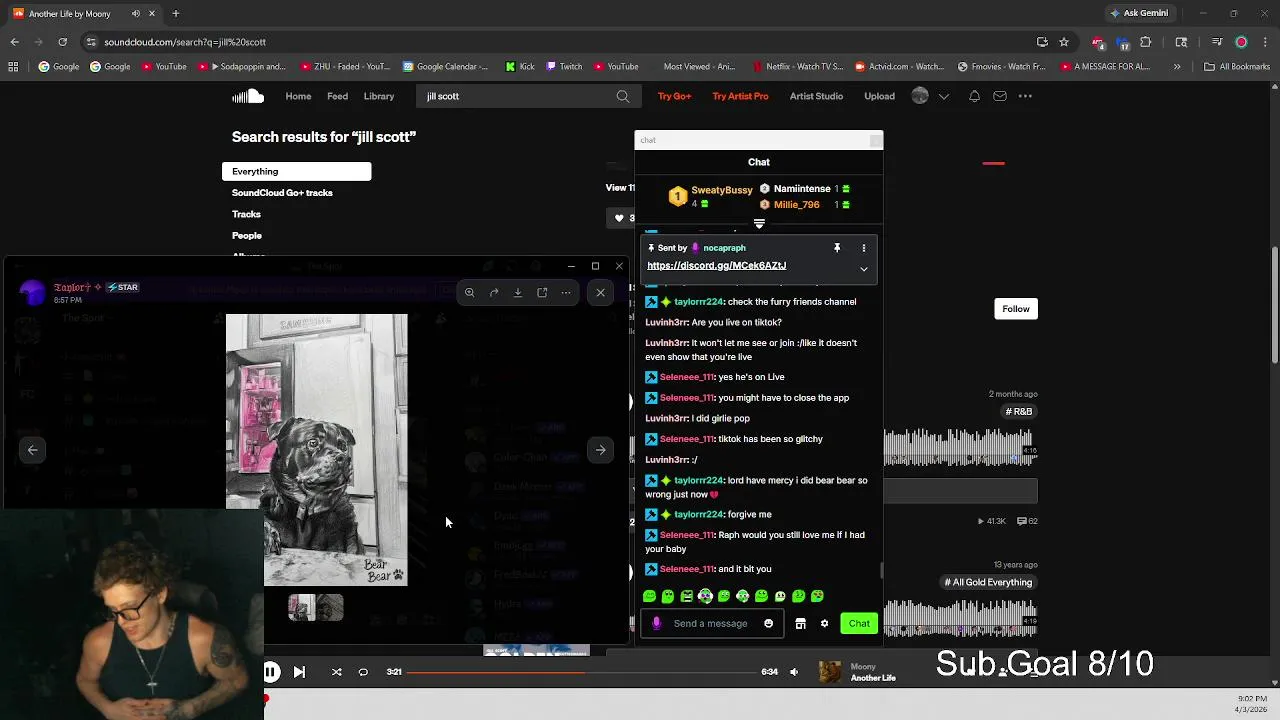Screen dimensions: 1280x720
Task: Open the Chrome apps grid bookmark
Action: pos(13,67)
